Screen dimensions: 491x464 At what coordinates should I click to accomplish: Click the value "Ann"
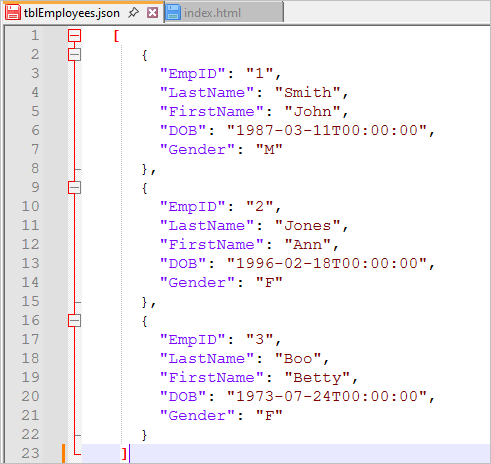(308, 245)
